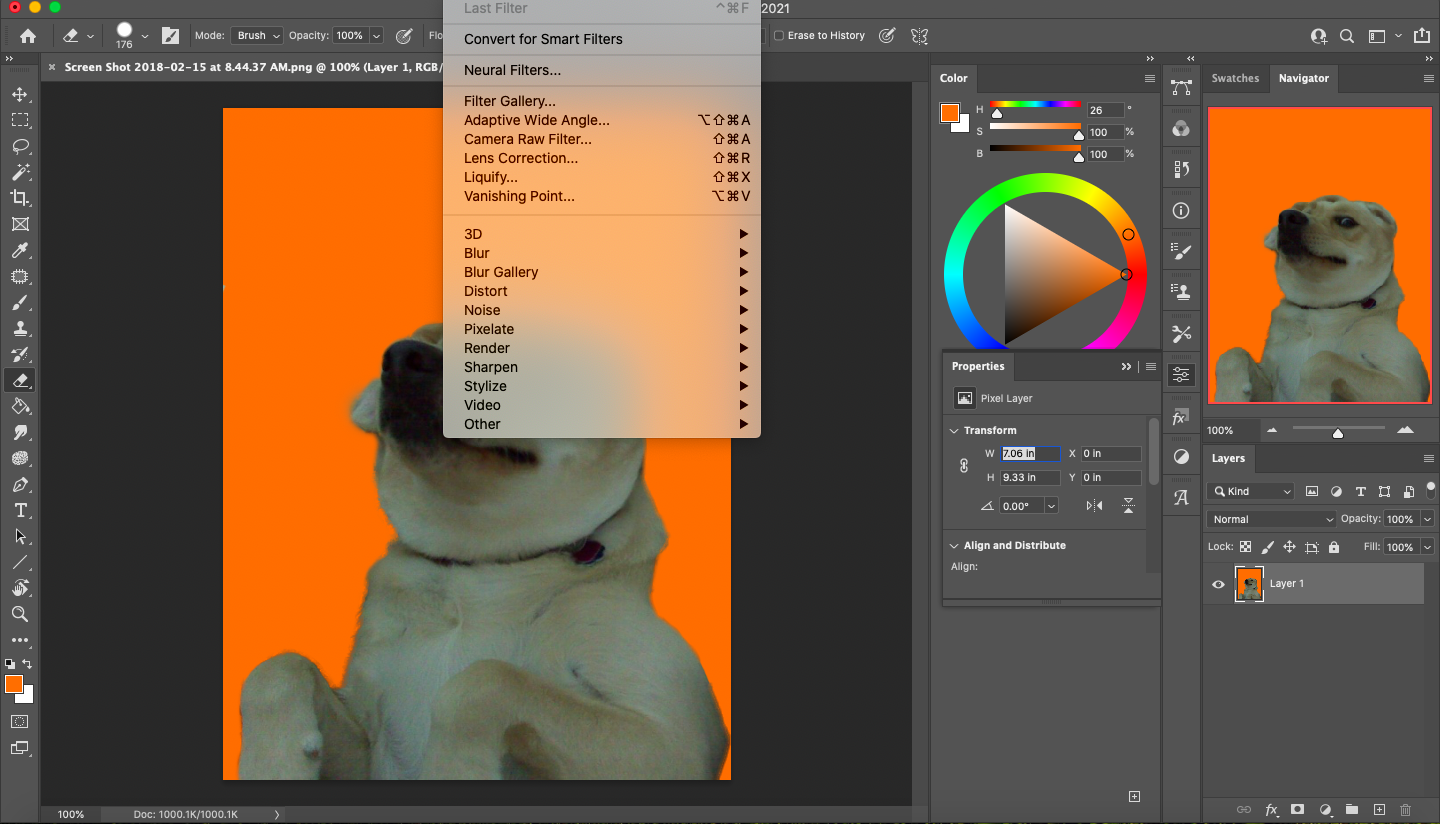Image resolution: width=1440 pixels, height=824 pixels.
Task: Select the Path Selection tool
Action: [20, 536]
